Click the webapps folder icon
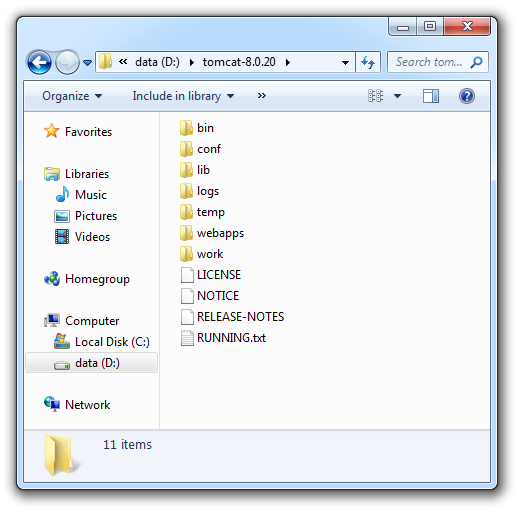 [186, 233]
